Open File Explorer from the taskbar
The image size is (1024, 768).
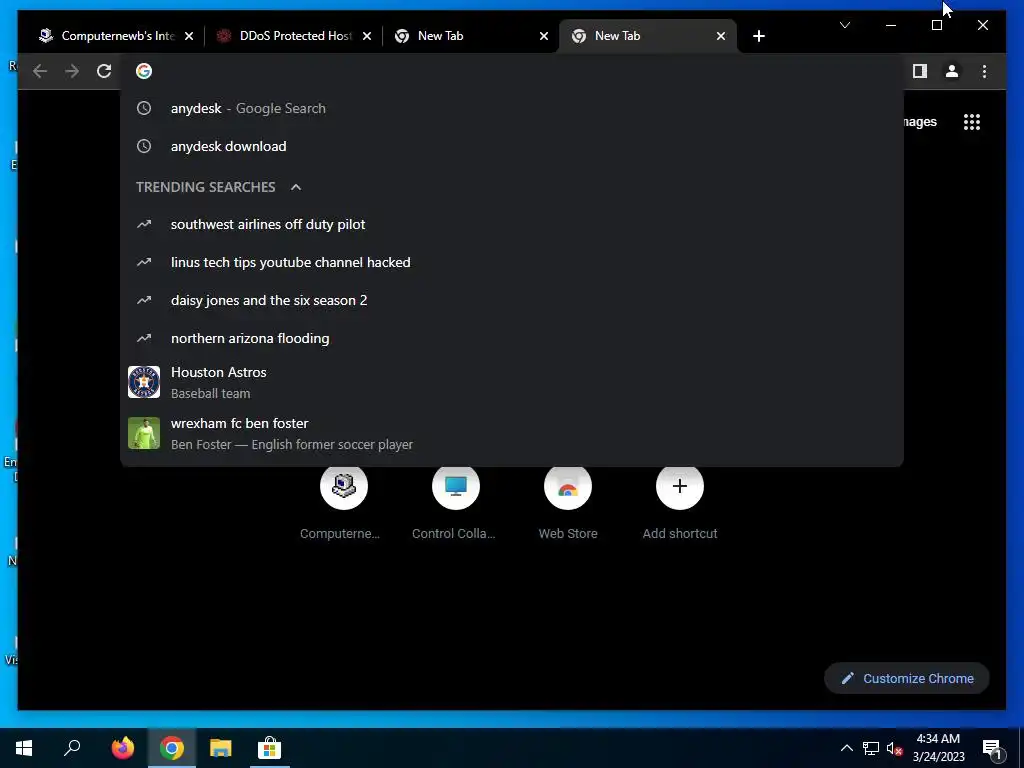[221, 748]
